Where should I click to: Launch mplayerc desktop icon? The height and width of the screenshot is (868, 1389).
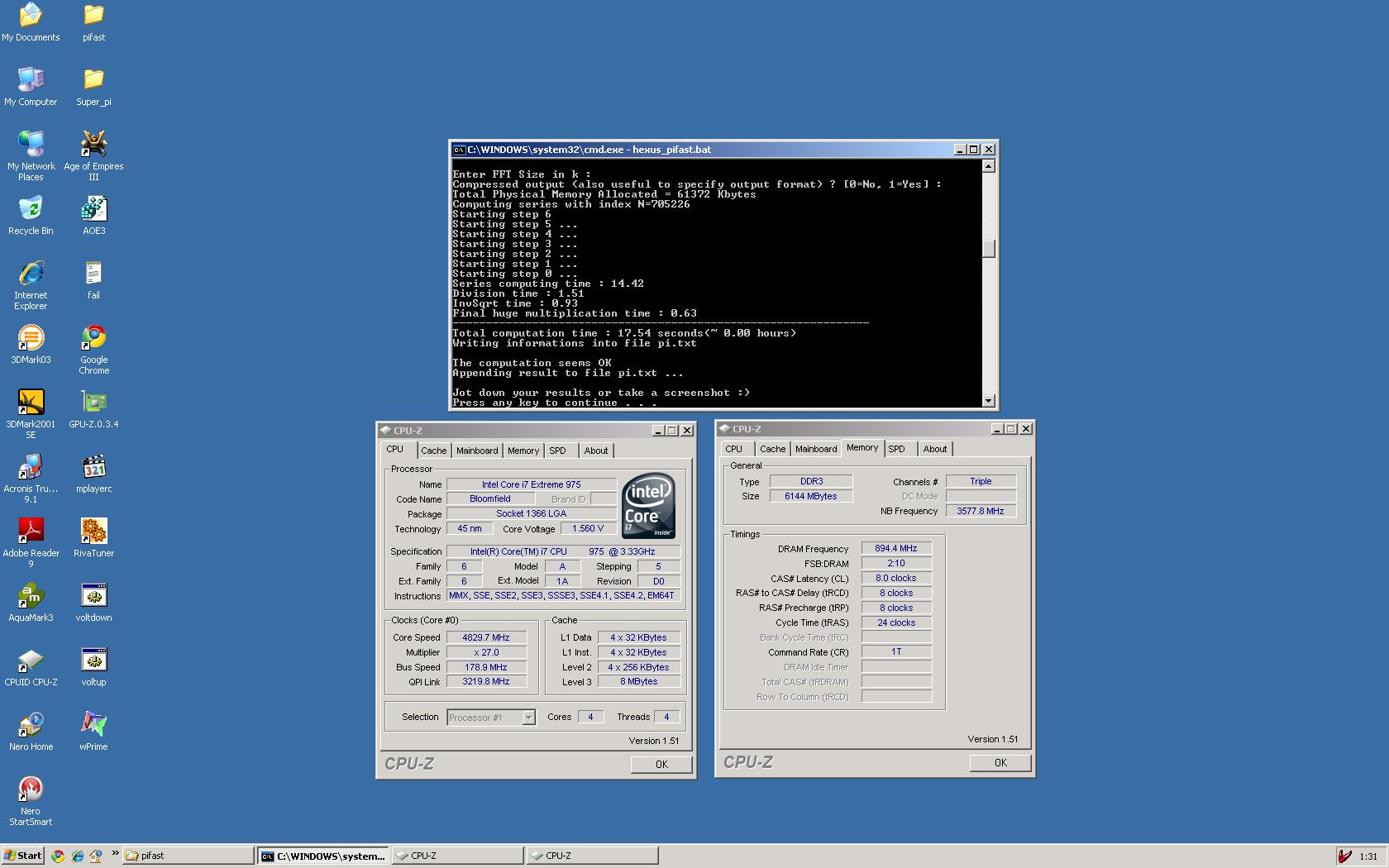[x=93, y=473]
